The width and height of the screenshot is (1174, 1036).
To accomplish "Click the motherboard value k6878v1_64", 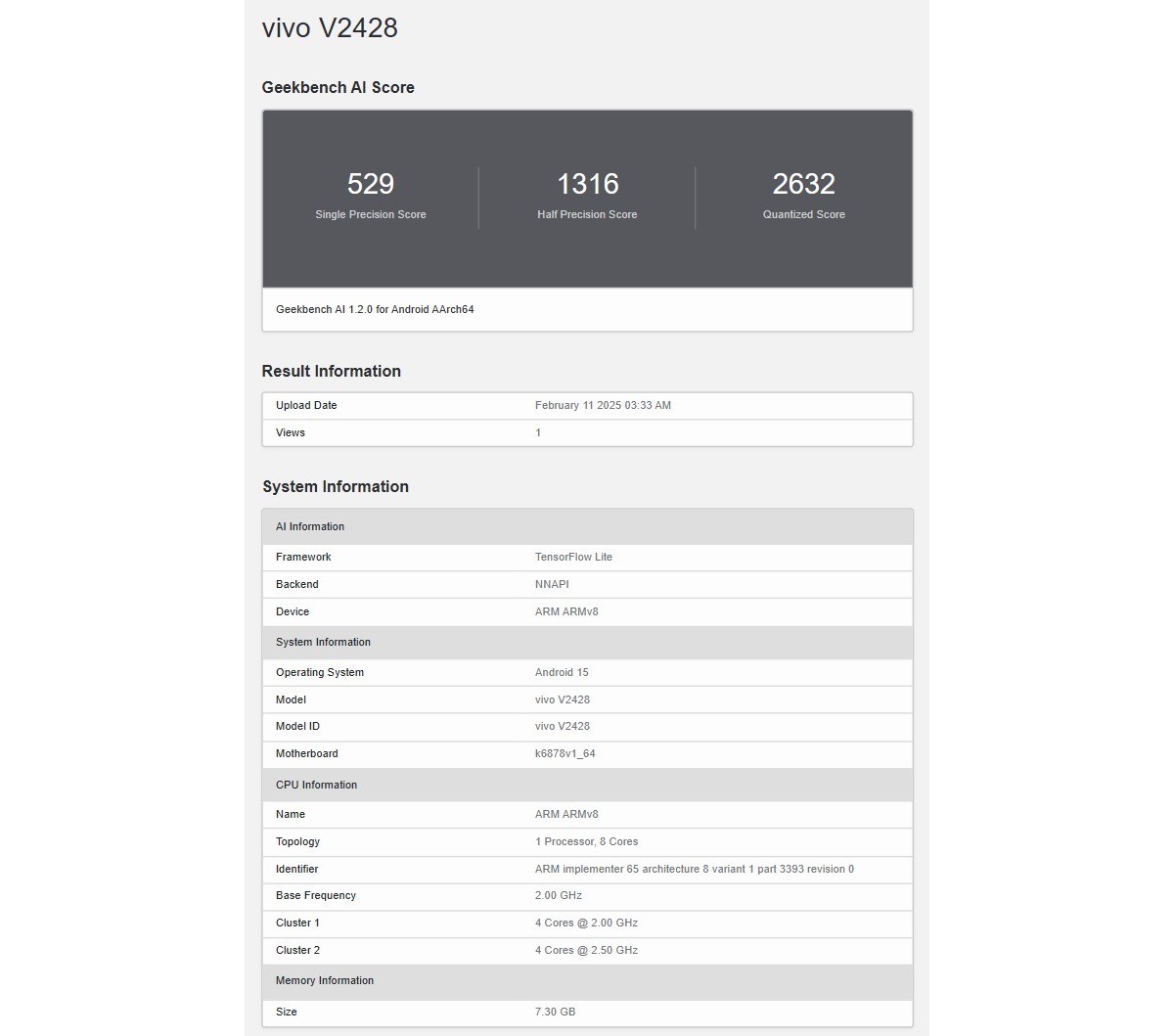I will coord(564,753).
